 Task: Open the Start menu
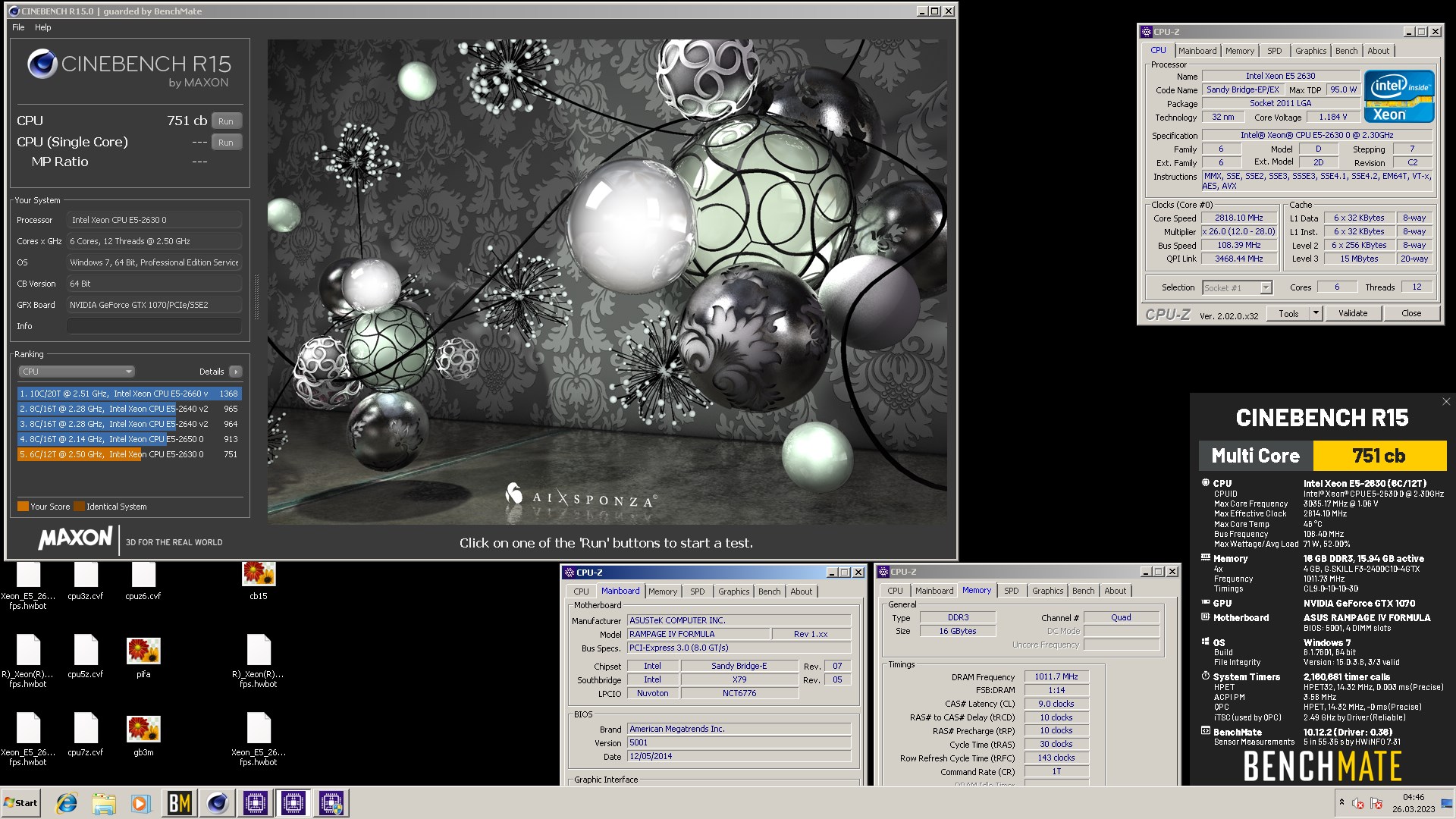pyautogui.click(x=21, y=803)
